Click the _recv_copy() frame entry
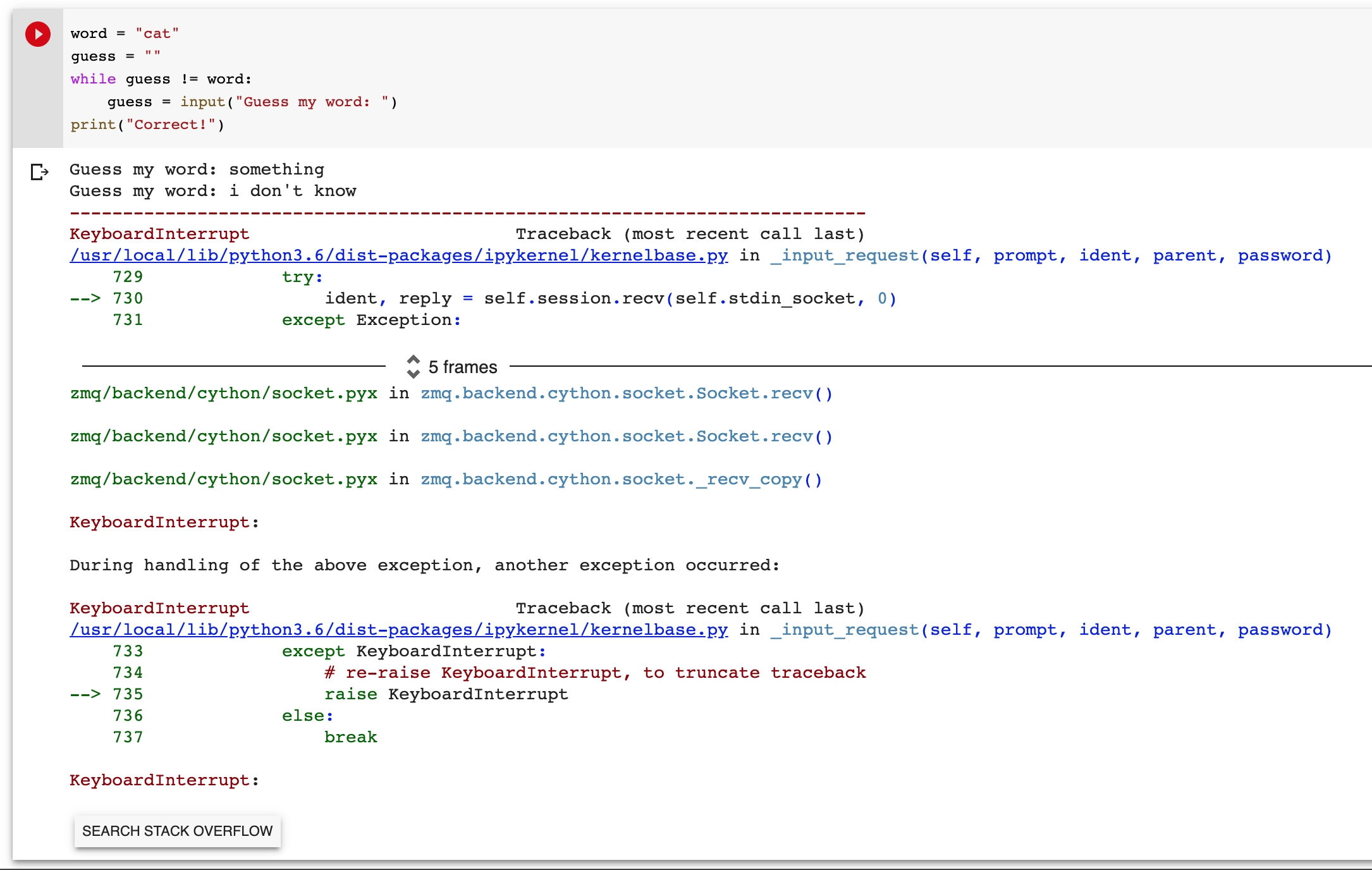1372x870 pixels. (621, 479)
